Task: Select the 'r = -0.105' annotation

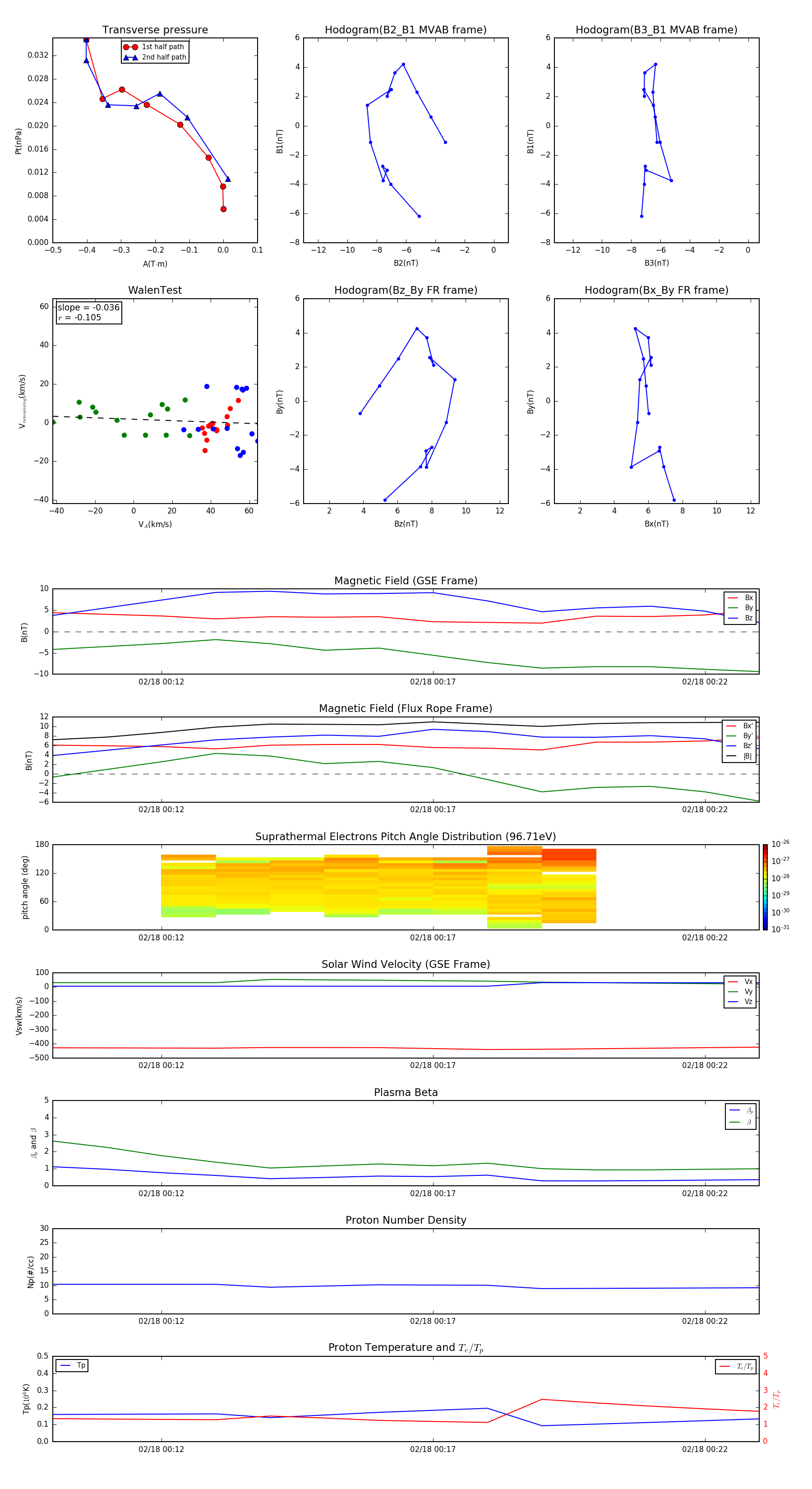Action: [80, 317]
